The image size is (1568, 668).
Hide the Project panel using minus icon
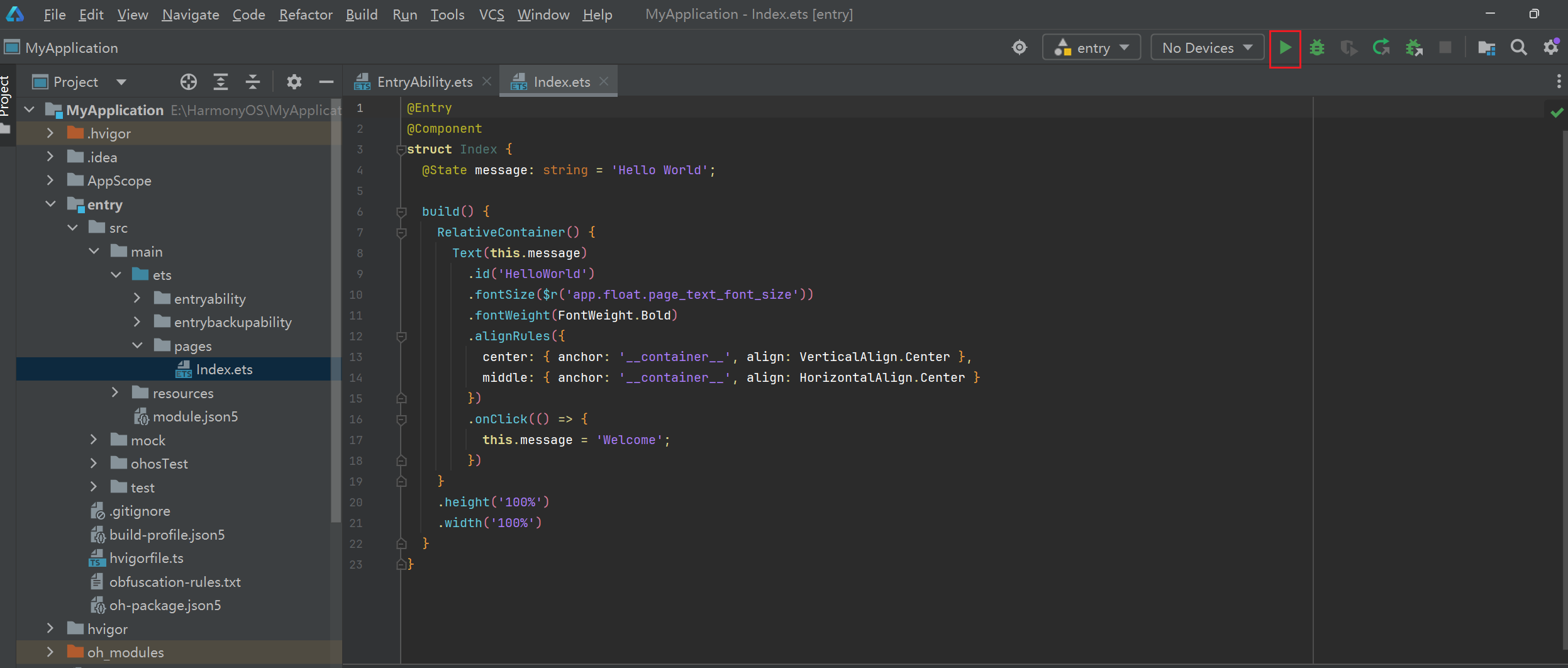[326, 82]
